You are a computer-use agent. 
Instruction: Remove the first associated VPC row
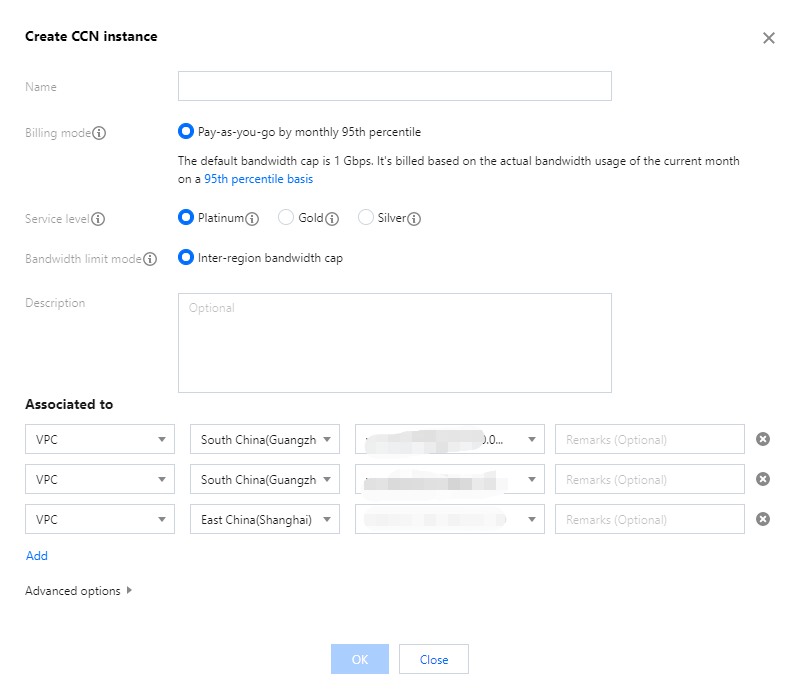pos(763,439)
